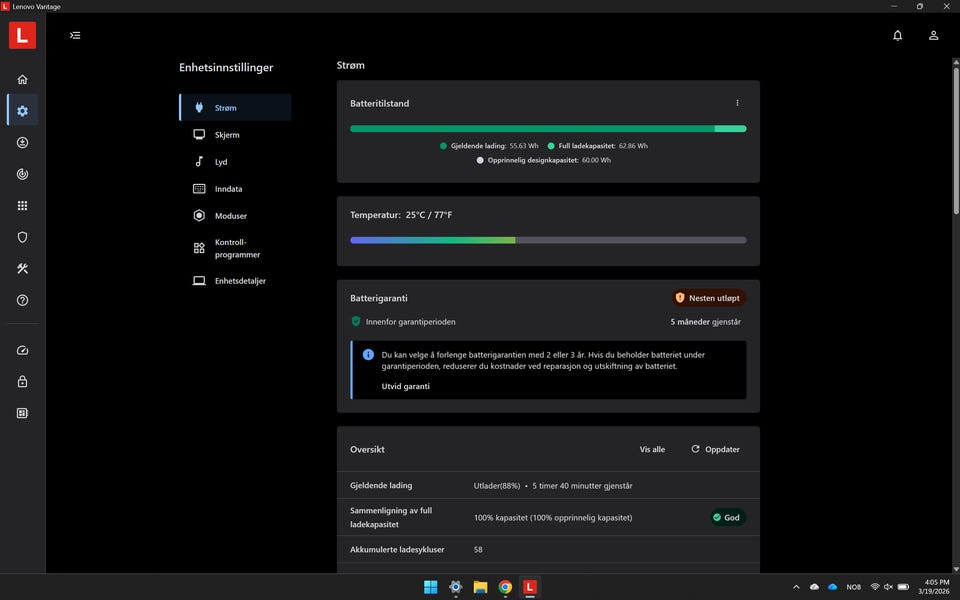Click the speedometer performance icon in sidebar
960x600 pixels.
click(x=22, y=351)
